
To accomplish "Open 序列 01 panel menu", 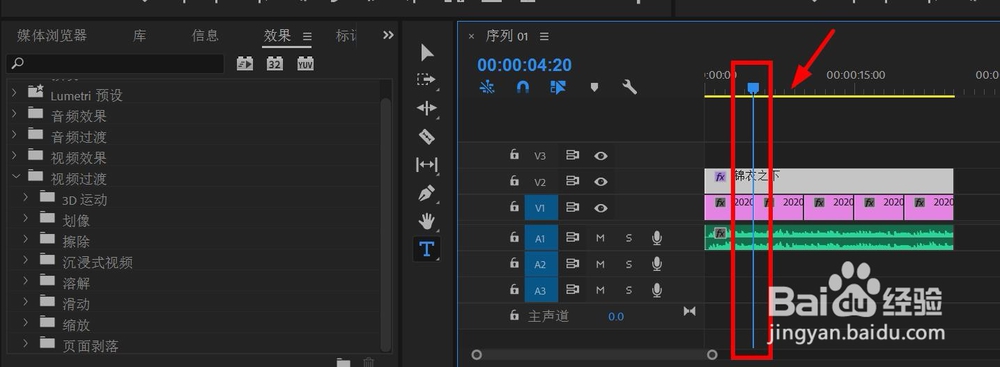I will click(x=544, y=36).
